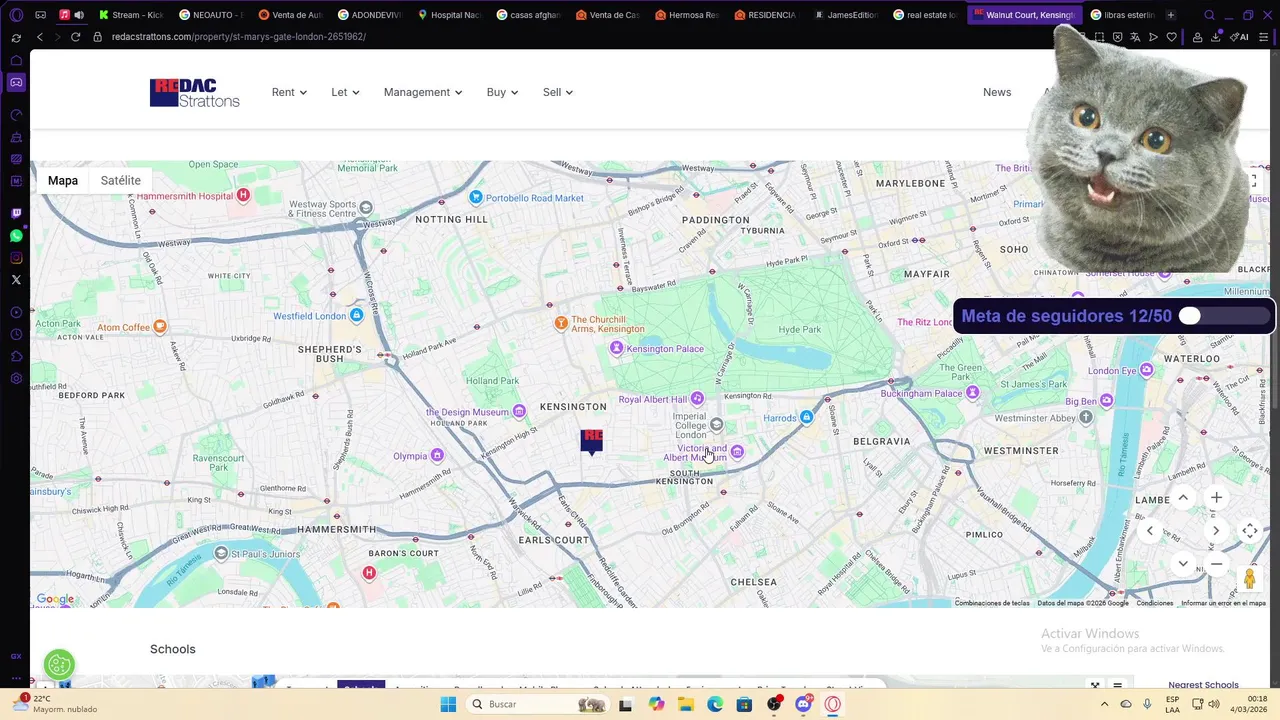Pan the map left with arrow
This screenshot has width=1280, height=720.
point(1150,531)
